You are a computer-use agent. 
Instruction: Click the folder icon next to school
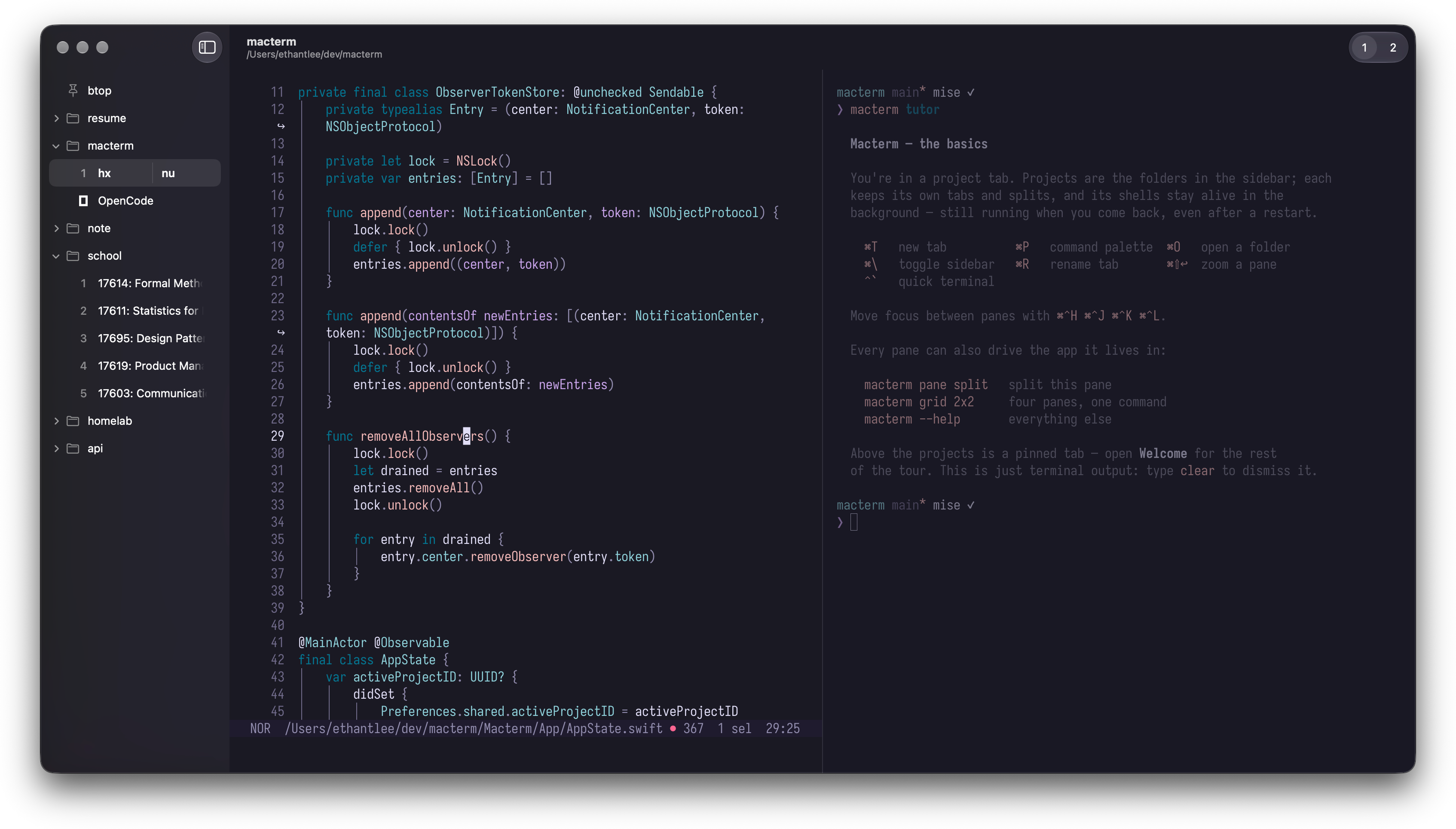click(x=73, y=256)
